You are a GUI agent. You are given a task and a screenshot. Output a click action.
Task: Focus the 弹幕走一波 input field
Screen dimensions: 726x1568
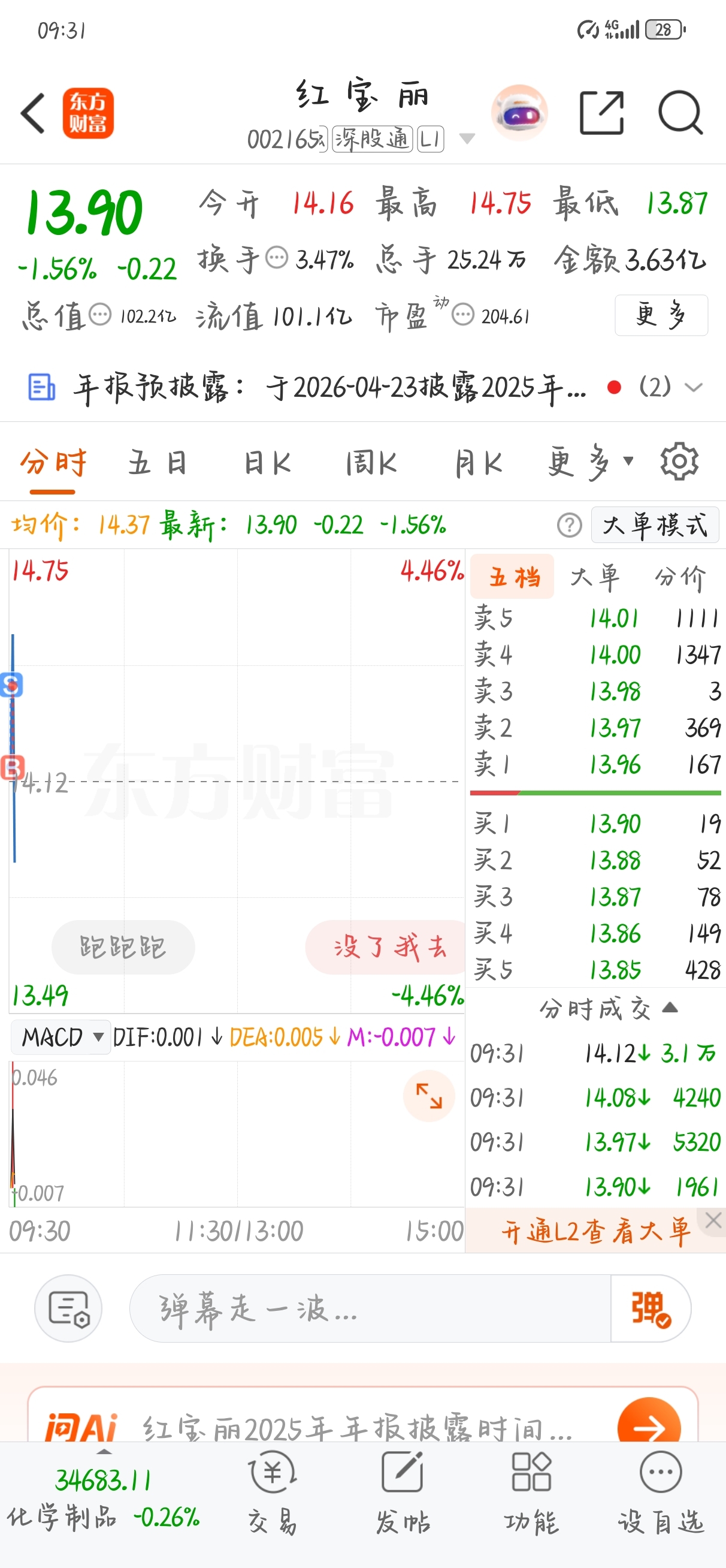pos(370,1308)
